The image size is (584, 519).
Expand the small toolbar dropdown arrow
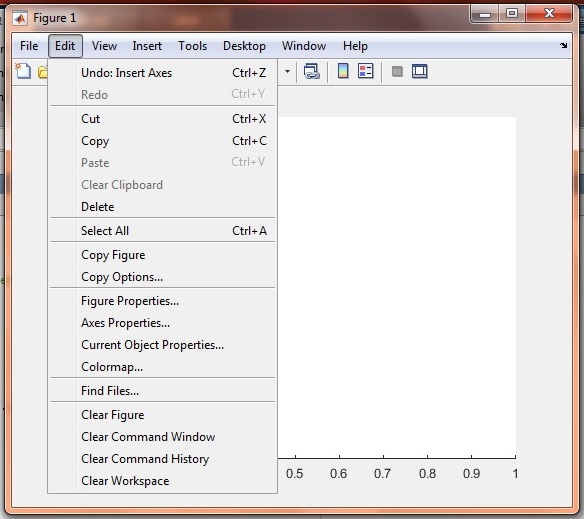pyautogui.click(x=287, y=71)
